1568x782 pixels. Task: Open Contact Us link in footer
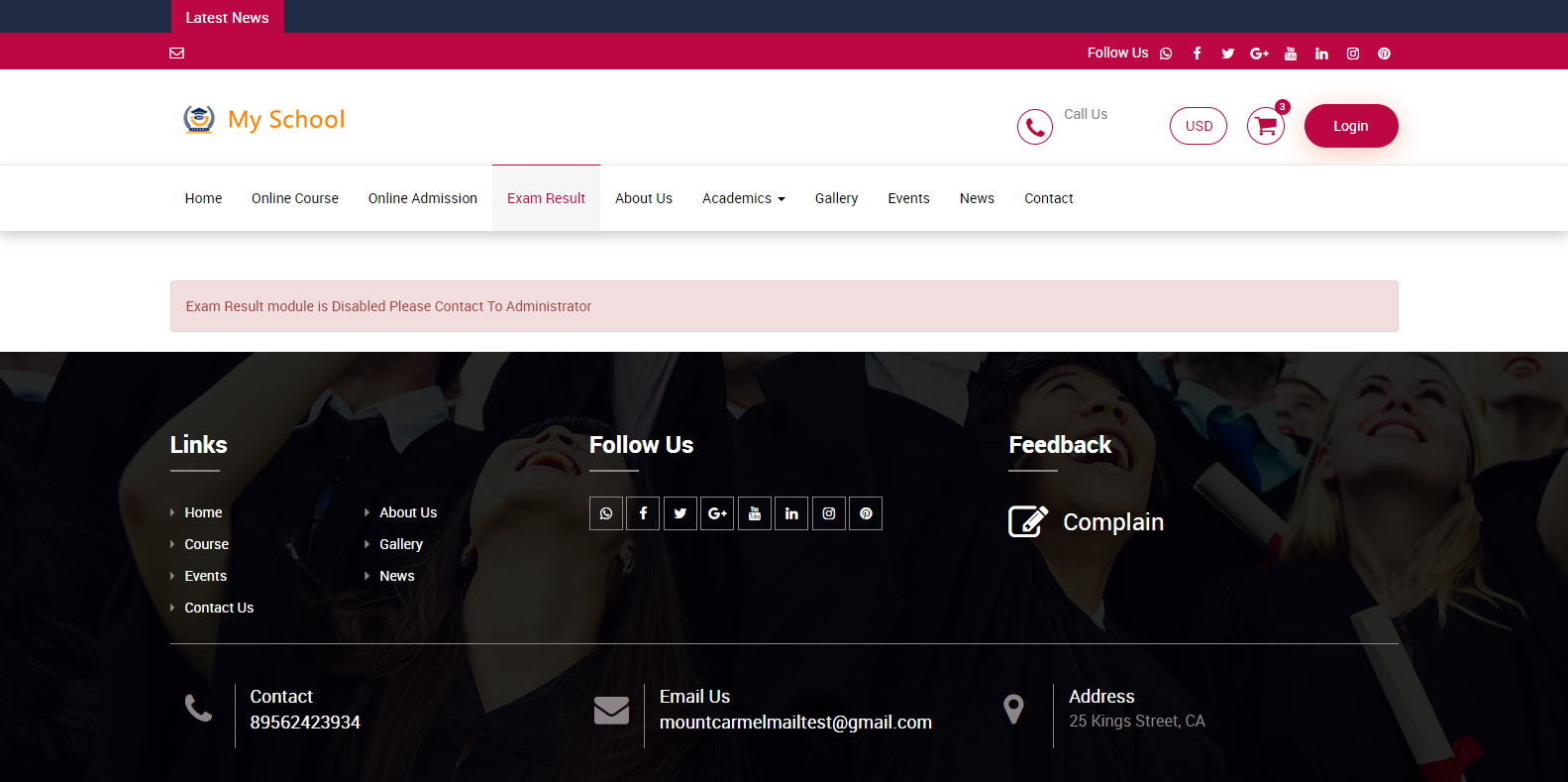click(x=219, y=608)
